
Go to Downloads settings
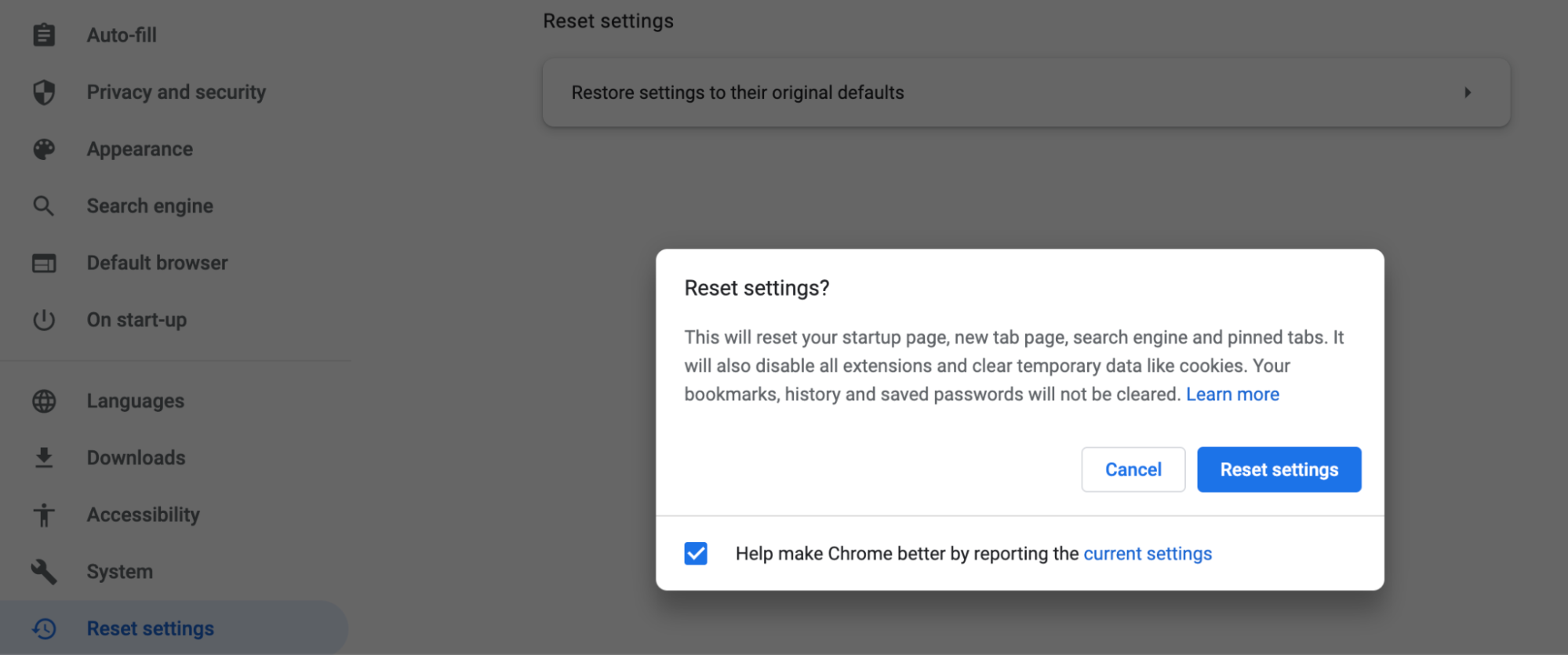pyautogui.click(x=136, y=457)
